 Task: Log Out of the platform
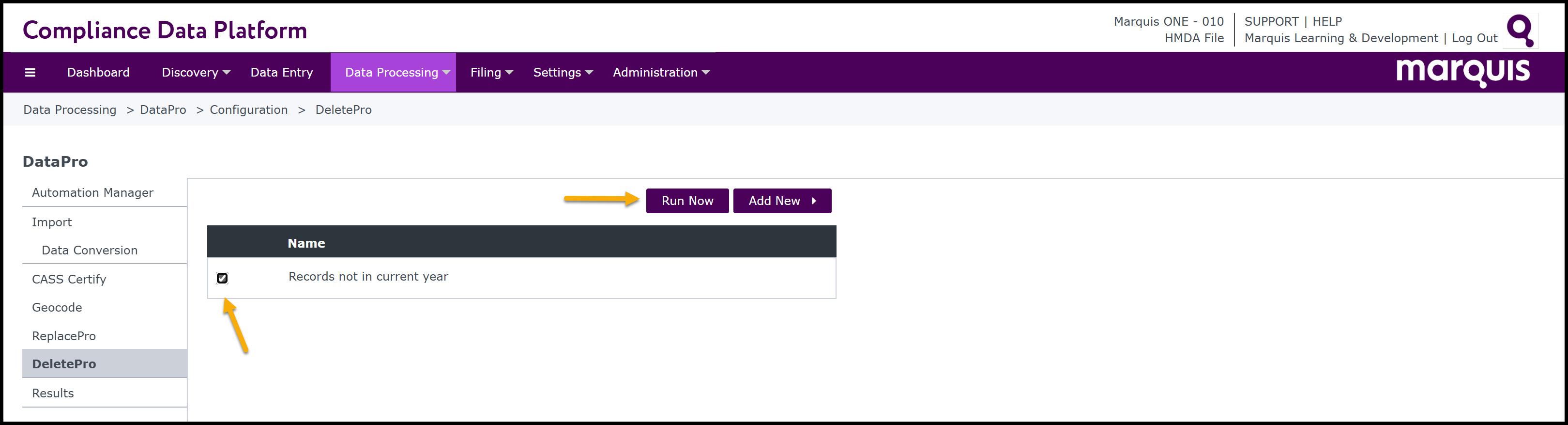1474,38
